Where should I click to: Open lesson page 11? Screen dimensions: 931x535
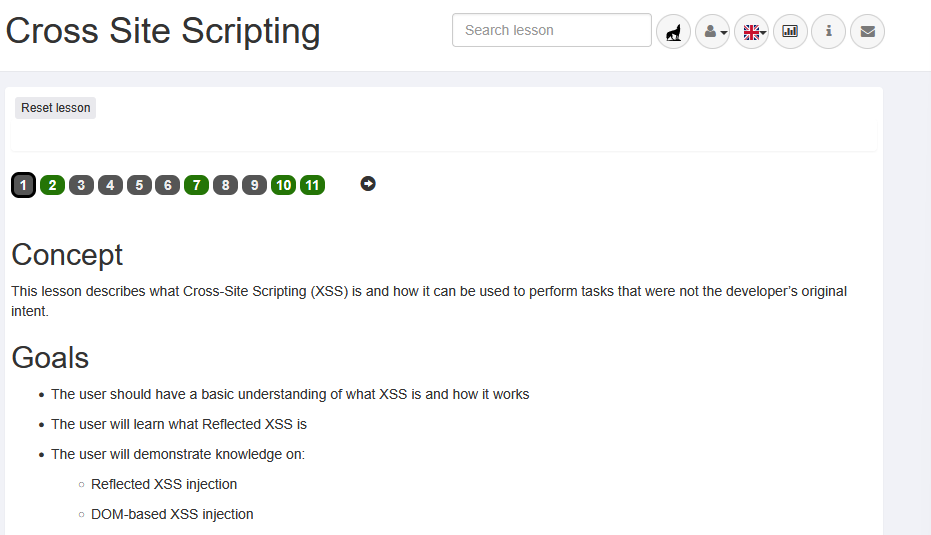(313, 185)
